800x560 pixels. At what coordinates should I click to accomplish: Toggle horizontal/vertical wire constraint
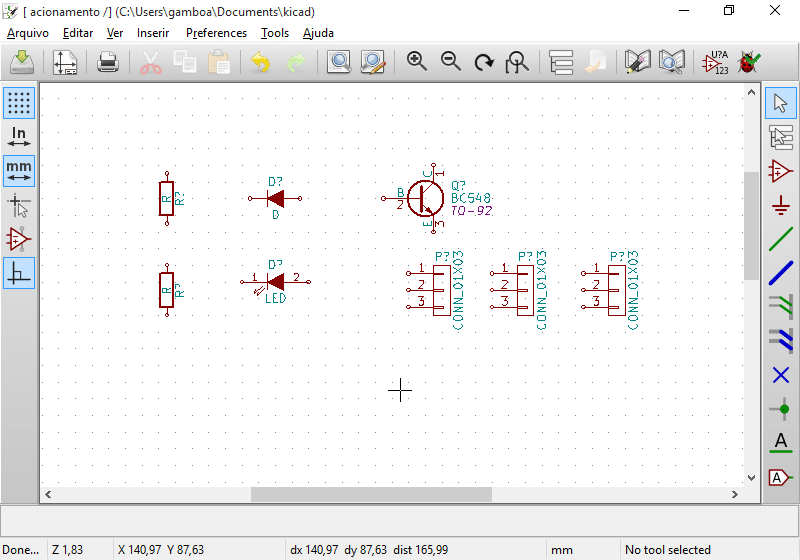(19, 273)
